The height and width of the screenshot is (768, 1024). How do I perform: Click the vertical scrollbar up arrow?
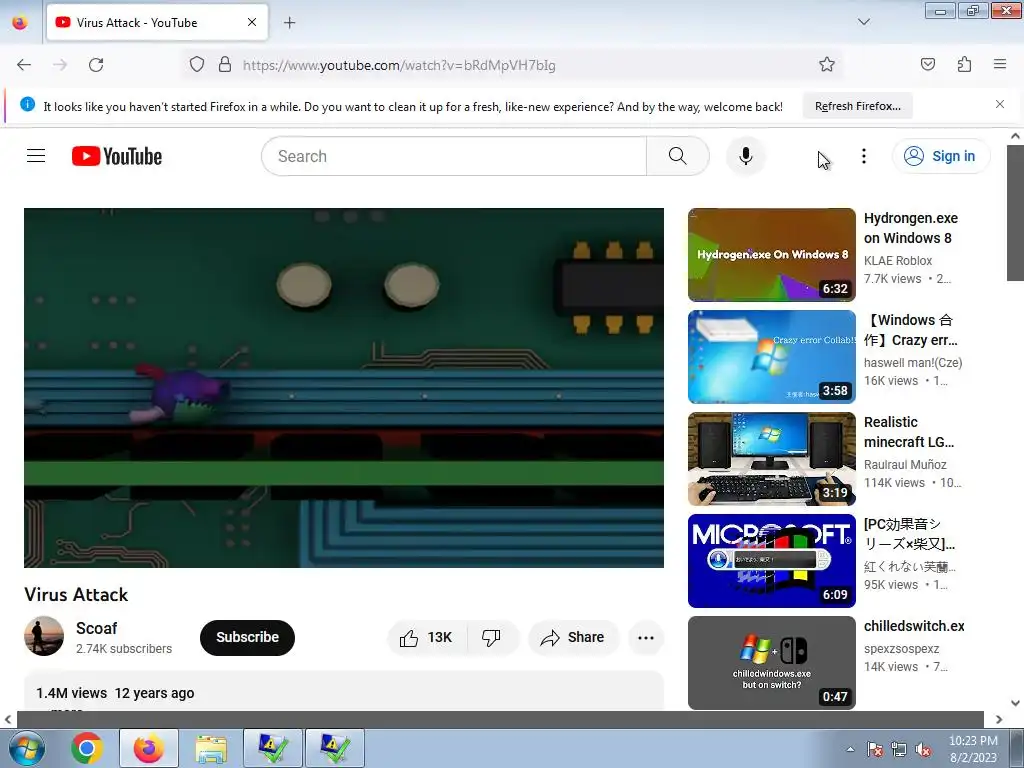coord(1015,136)
